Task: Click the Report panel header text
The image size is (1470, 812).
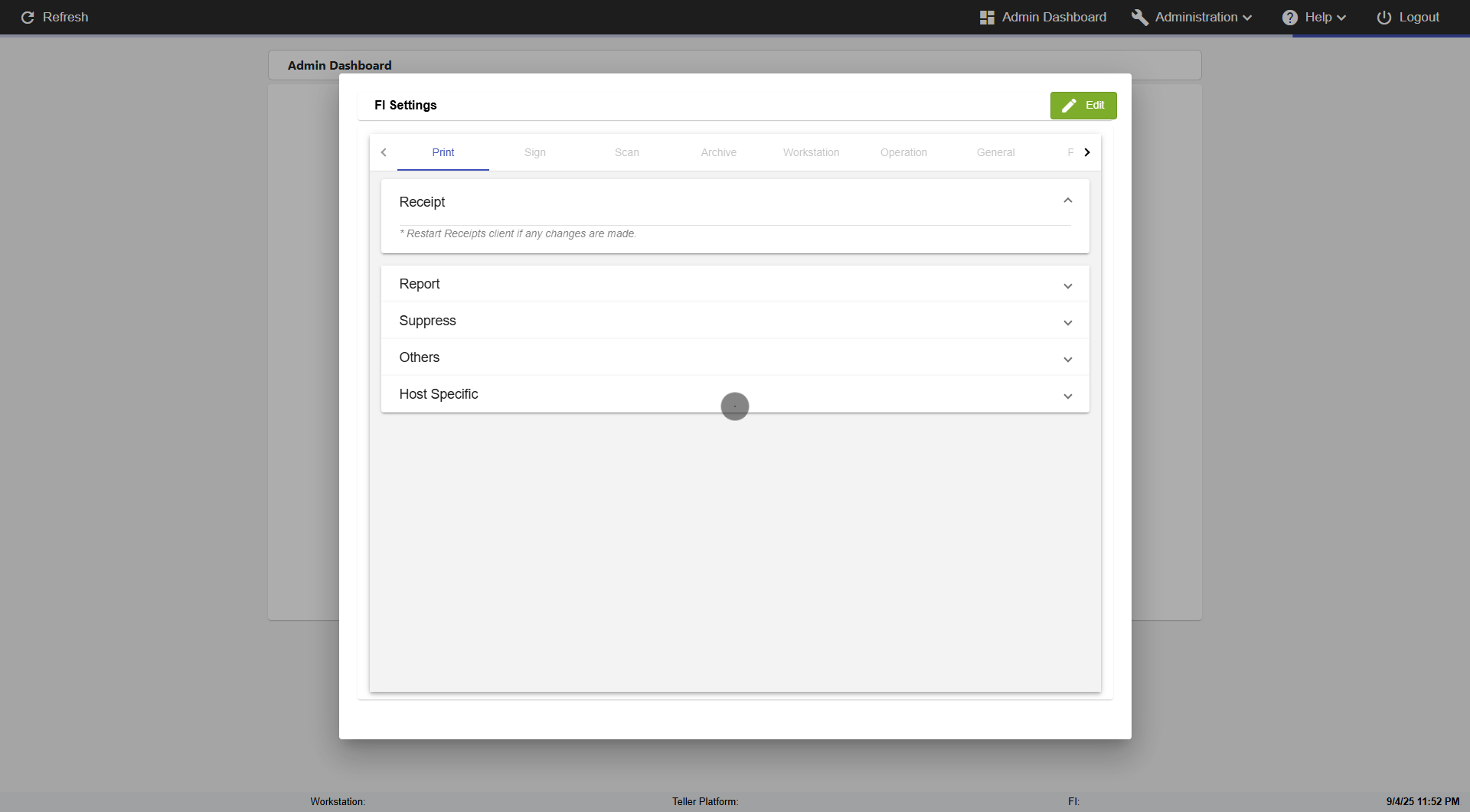Action: [420, 284]
